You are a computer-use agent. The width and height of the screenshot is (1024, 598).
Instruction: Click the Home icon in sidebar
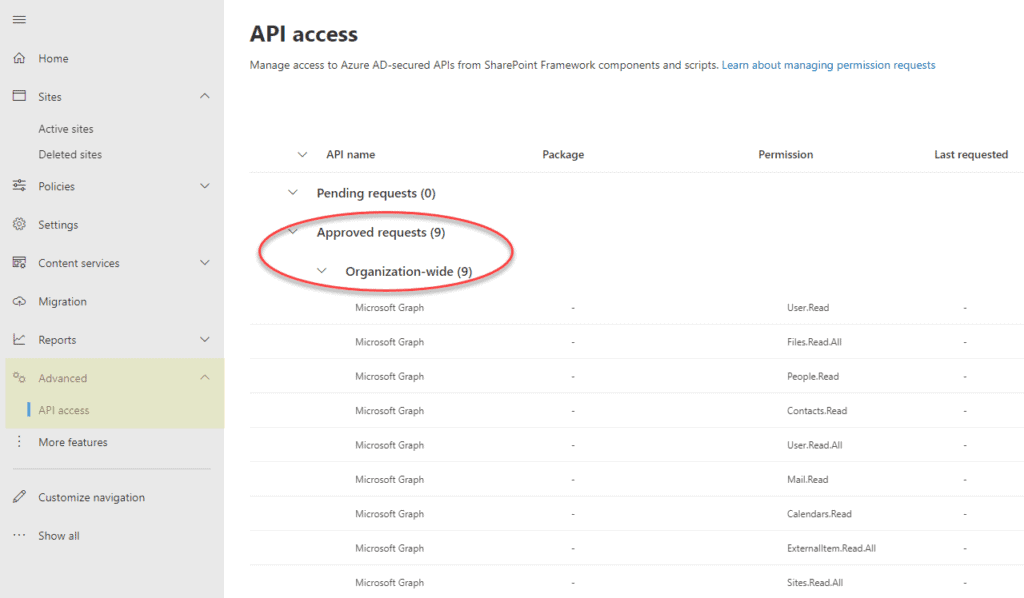(x=19, y=59)
